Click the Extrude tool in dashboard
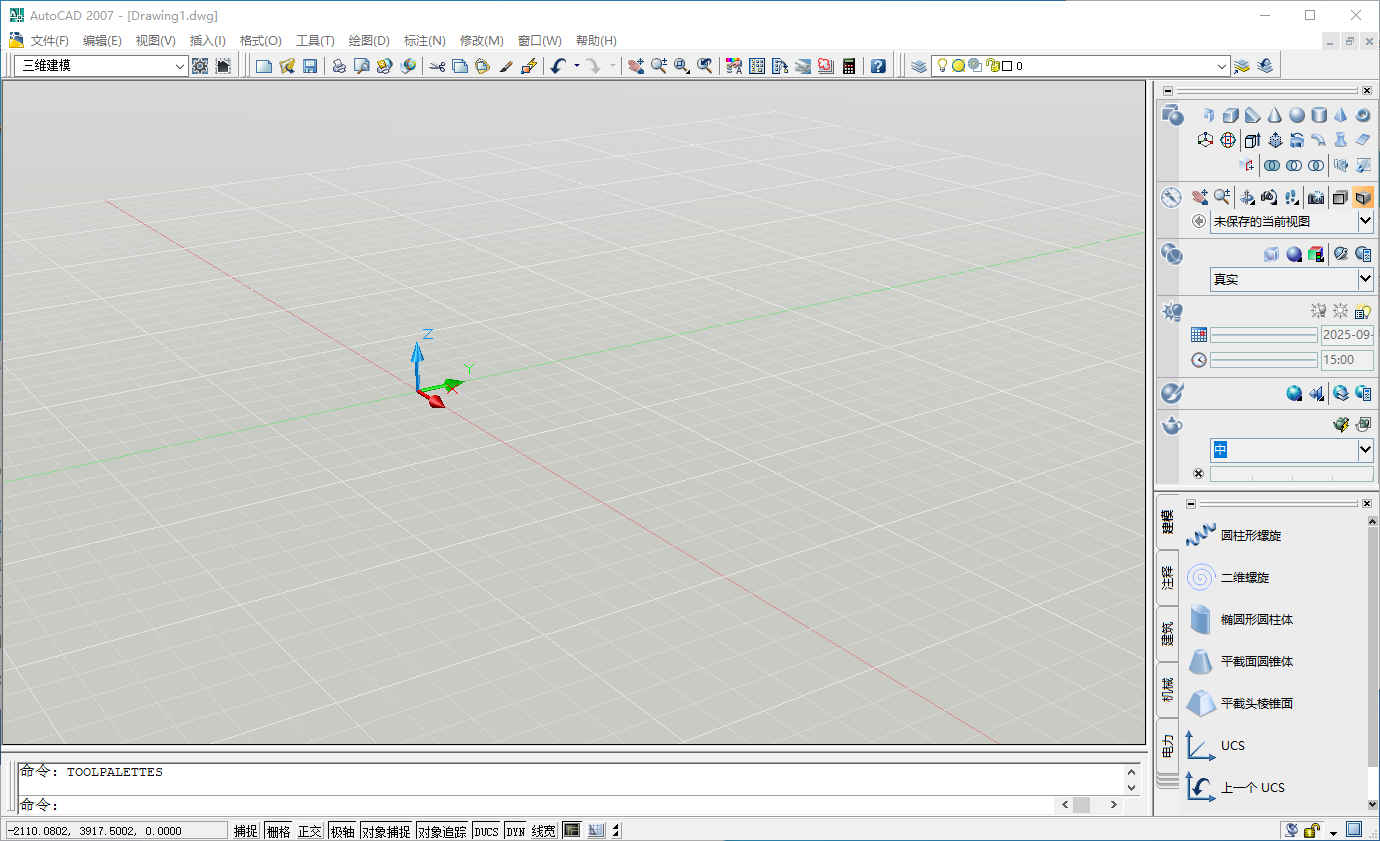 point(1253,140)
